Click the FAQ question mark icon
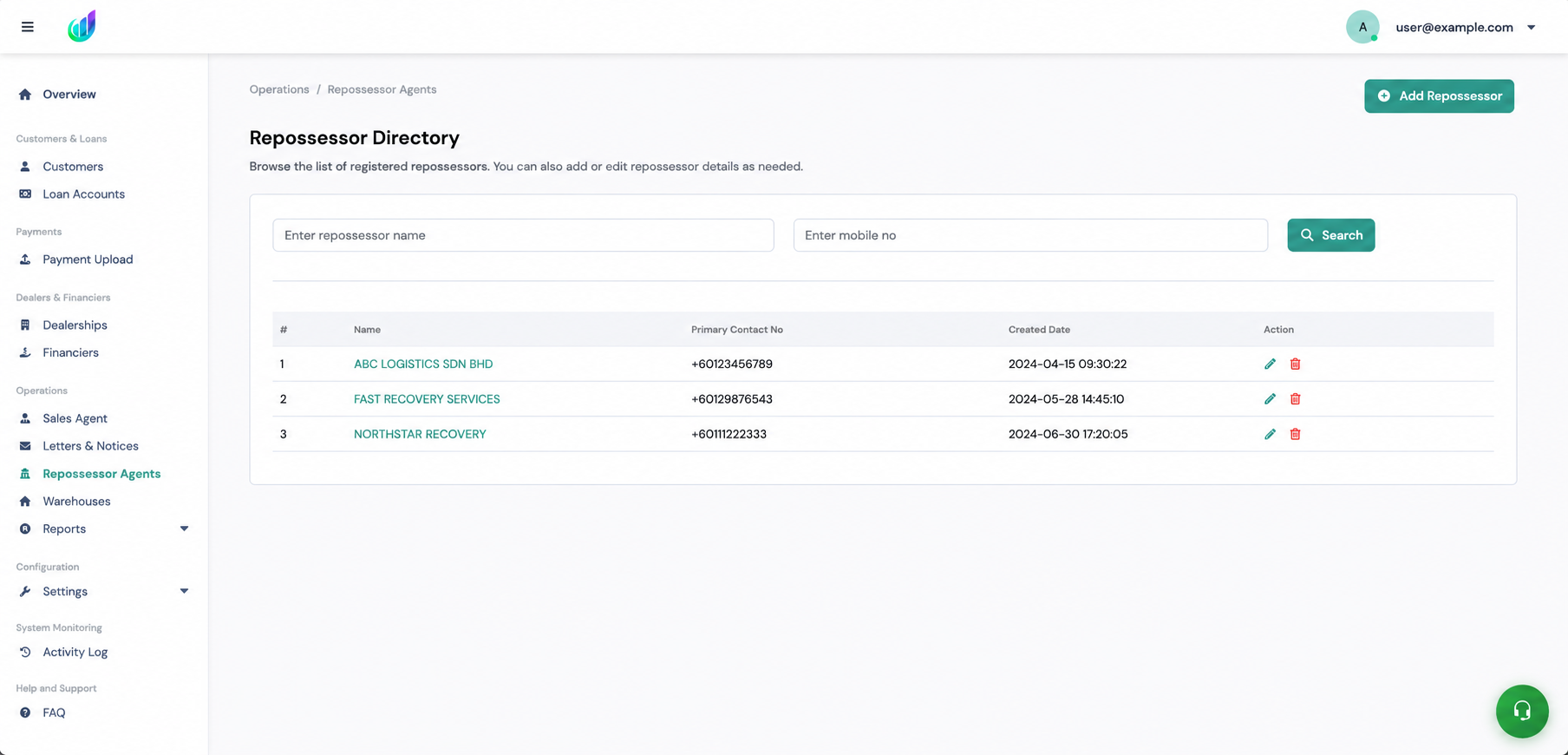Viewport: 1568px width, 755px height. [25, 713]
